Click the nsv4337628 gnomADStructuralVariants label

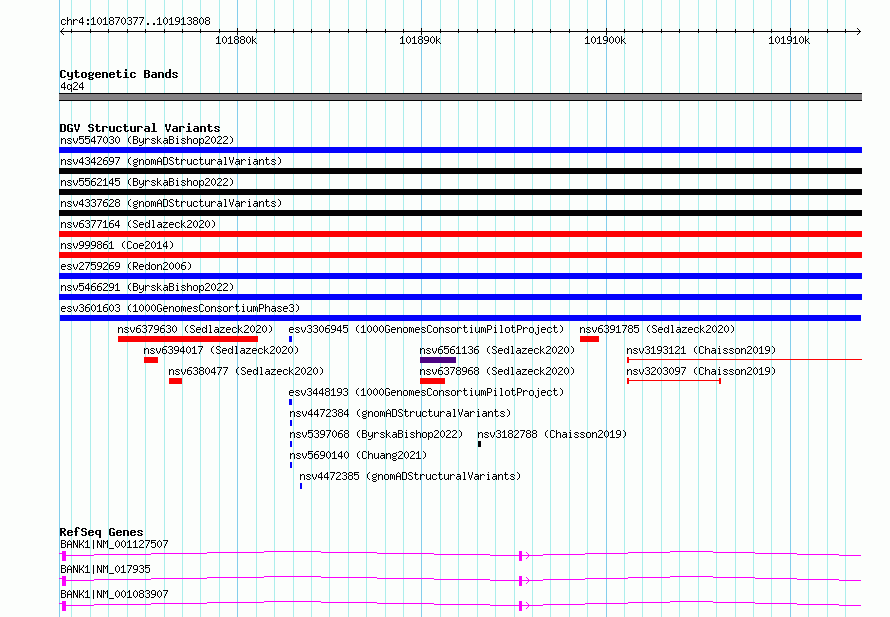(171, 203)
